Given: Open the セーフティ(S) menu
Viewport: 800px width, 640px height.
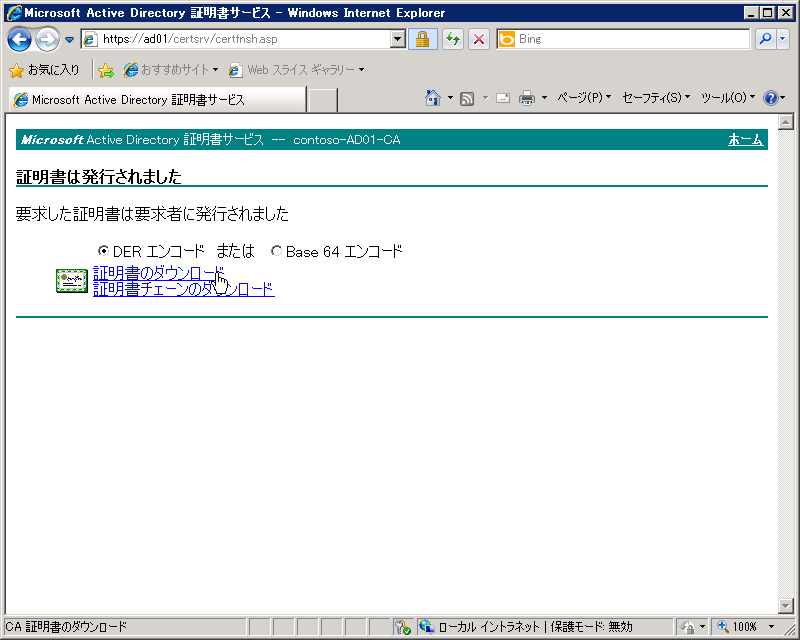Looking at the screenshot, I should (x=656, y=97).
